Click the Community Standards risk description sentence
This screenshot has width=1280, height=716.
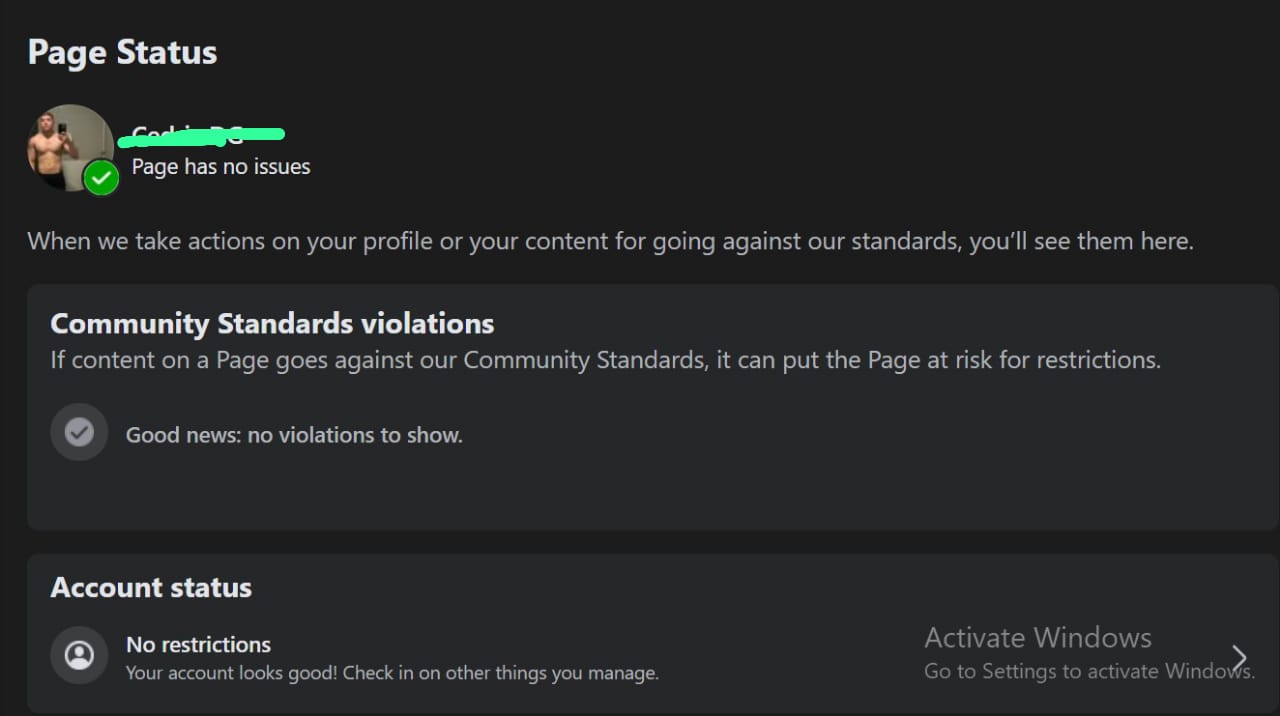pos(606,360)
